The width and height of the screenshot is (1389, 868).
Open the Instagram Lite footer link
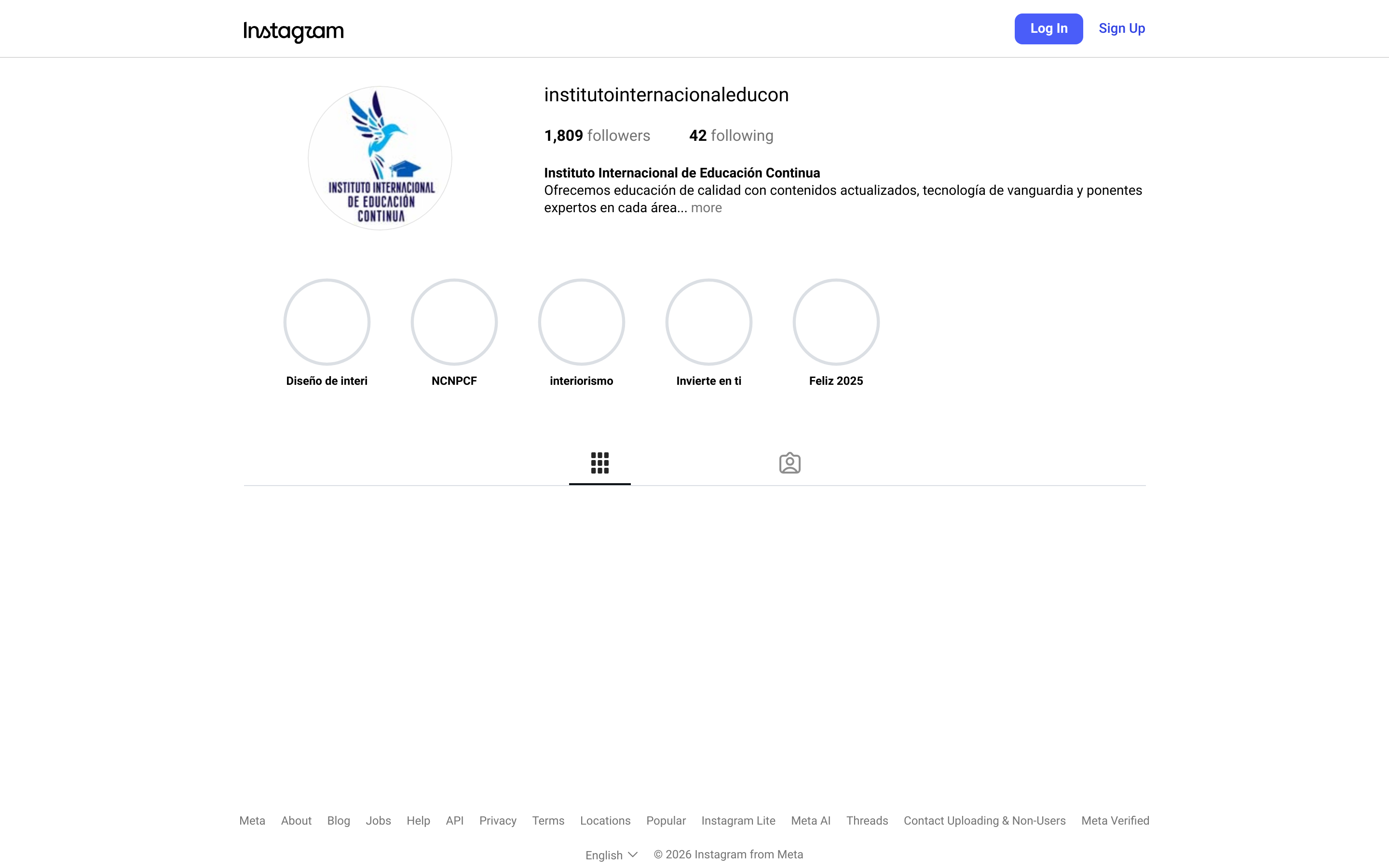pyautogui.click(x=738, y=820)
